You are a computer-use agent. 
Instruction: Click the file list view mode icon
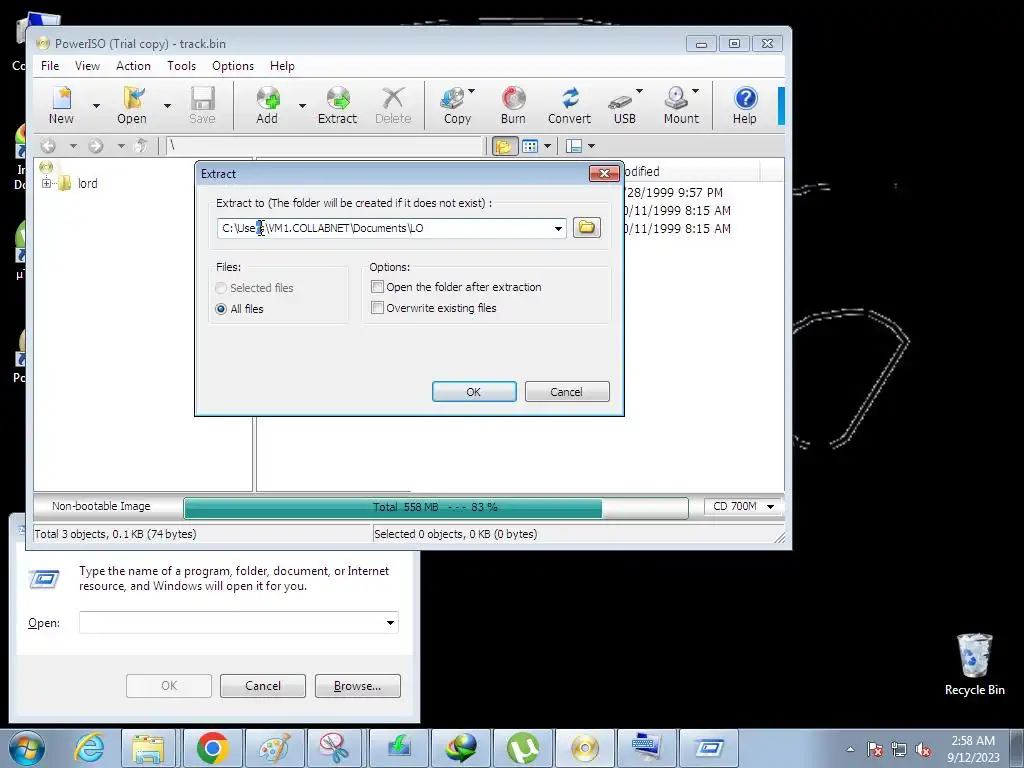pyautogui.click(x=530, y=146)
